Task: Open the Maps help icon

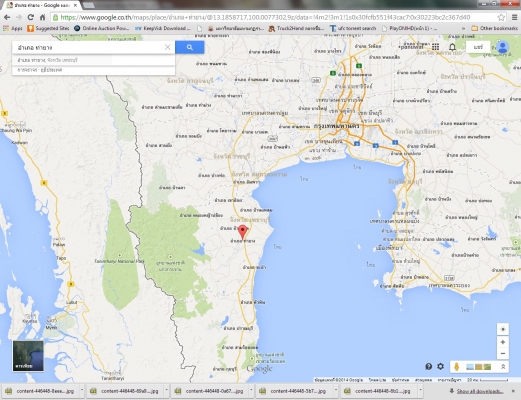Action: click(429, 367)
